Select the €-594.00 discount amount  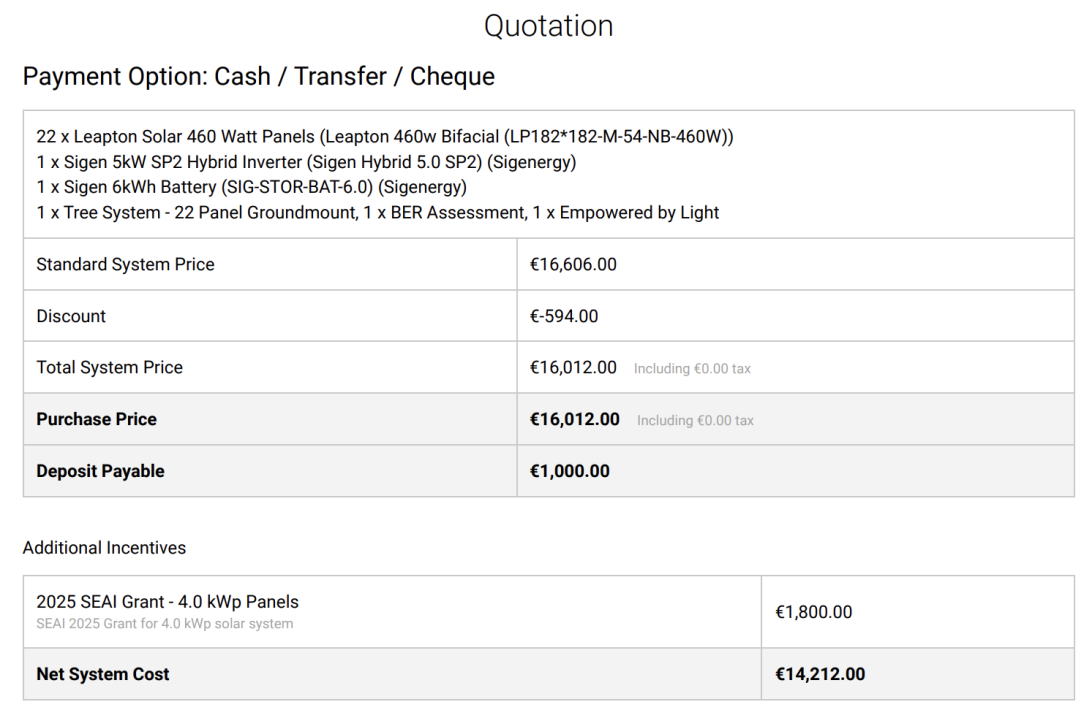(564, 316)
